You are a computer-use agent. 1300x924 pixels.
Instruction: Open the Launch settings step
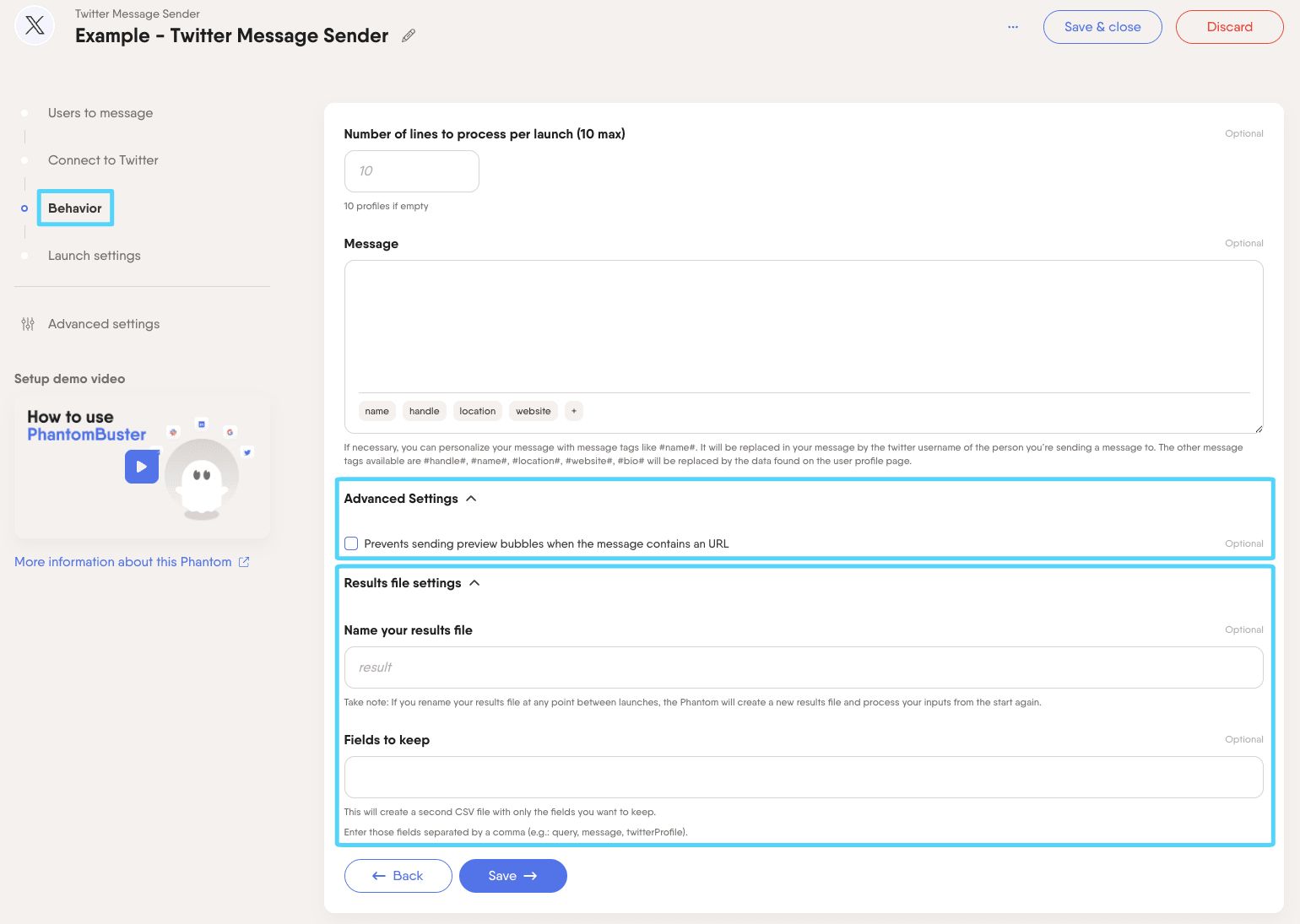(95, 256)
